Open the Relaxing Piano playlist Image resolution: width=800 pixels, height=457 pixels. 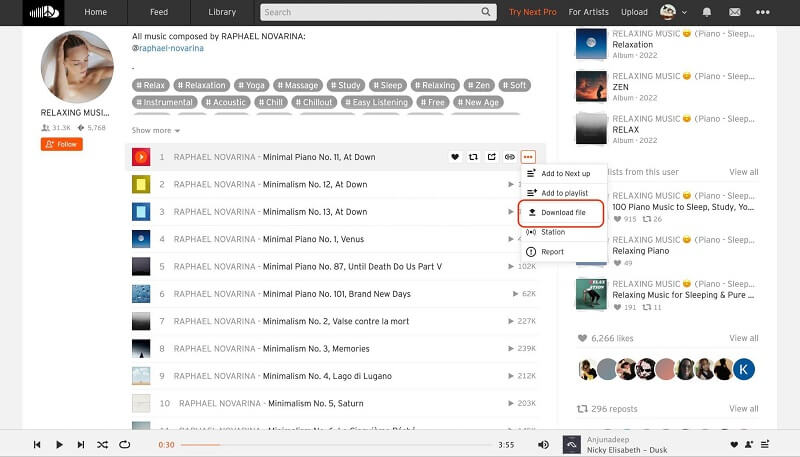click(x=640, y=251)
